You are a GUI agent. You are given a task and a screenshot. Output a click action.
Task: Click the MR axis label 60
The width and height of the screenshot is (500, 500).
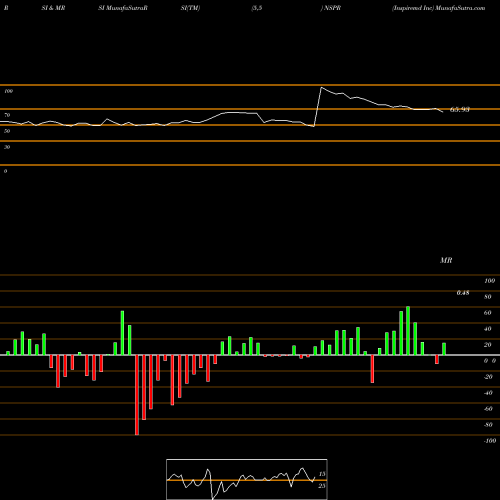coord(488,313)
